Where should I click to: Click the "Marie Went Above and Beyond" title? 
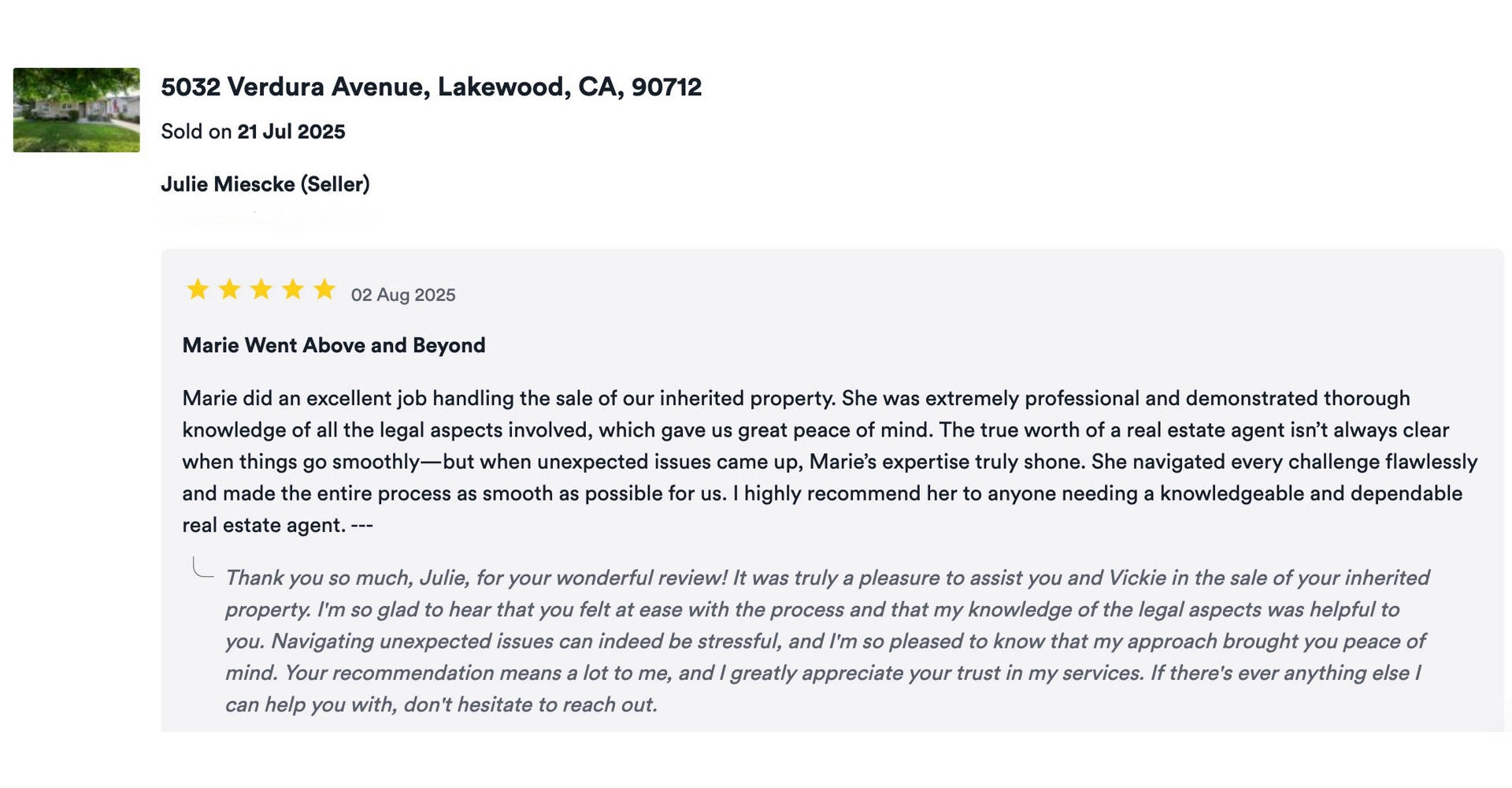pyautogui.click(x=334, y=345)
